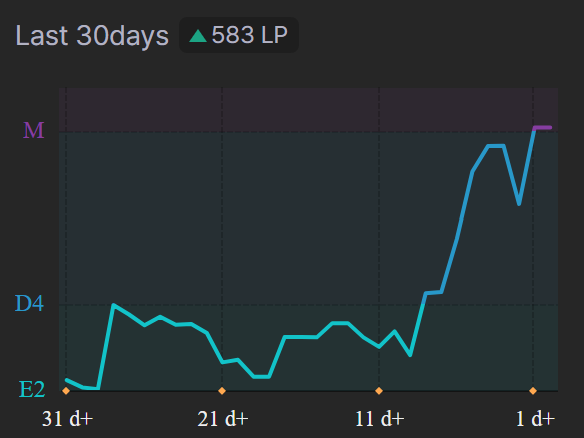
Task: Click the 31 d+ axis label
Action: tap(67, 419)
